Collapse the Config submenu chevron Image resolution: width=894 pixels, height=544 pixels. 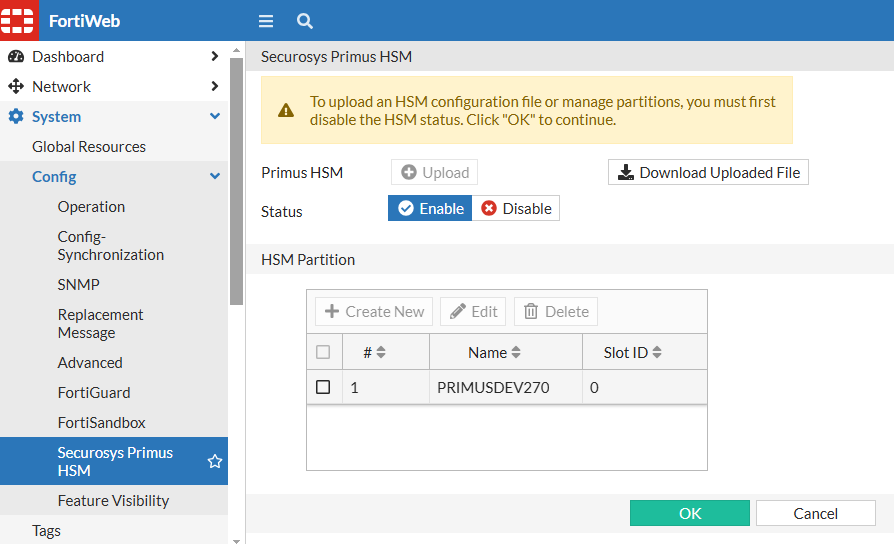[x=214, y=177]
